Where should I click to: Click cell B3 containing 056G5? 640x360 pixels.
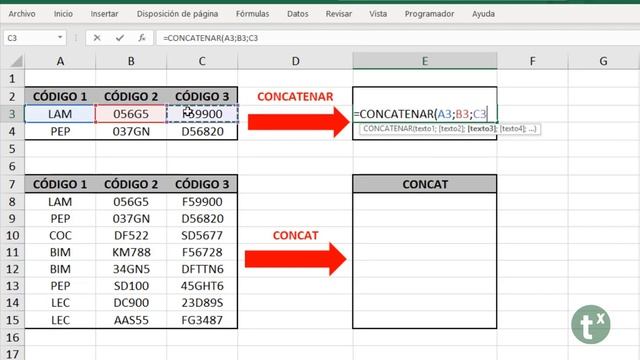[x=131, y=114]
